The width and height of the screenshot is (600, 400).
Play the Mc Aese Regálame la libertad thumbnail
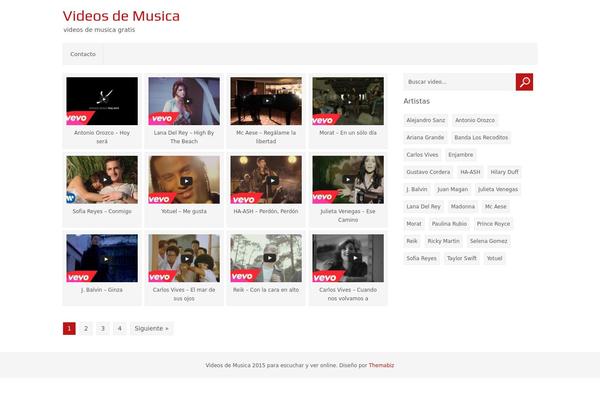point(266,101)
